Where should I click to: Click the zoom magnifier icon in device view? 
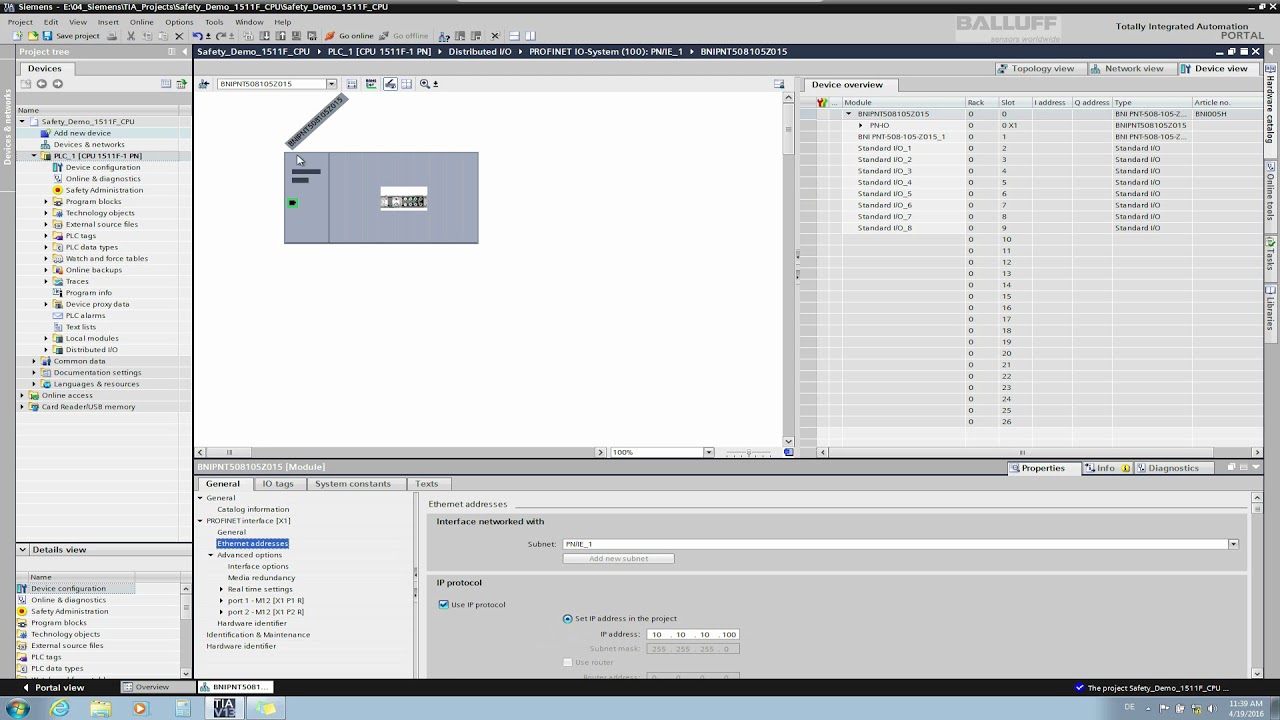coord(425,84)
